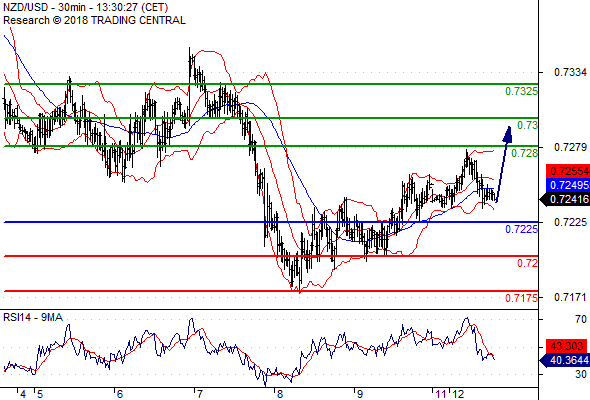Click the date marker 8 on time axis

pyautogui.click(x=280, y=394)
